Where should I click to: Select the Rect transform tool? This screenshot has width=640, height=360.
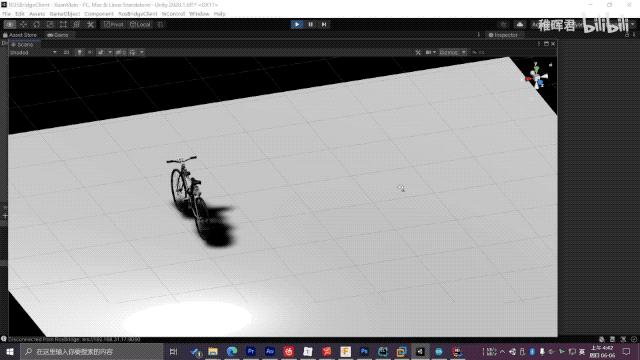[x=63, y=24]
